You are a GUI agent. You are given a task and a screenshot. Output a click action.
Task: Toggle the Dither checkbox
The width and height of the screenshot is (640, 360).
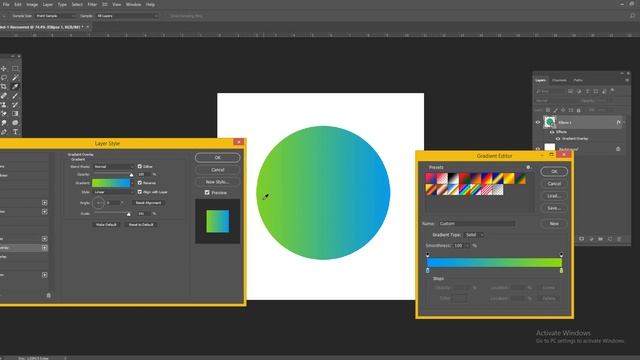click(x=140, y=167)
